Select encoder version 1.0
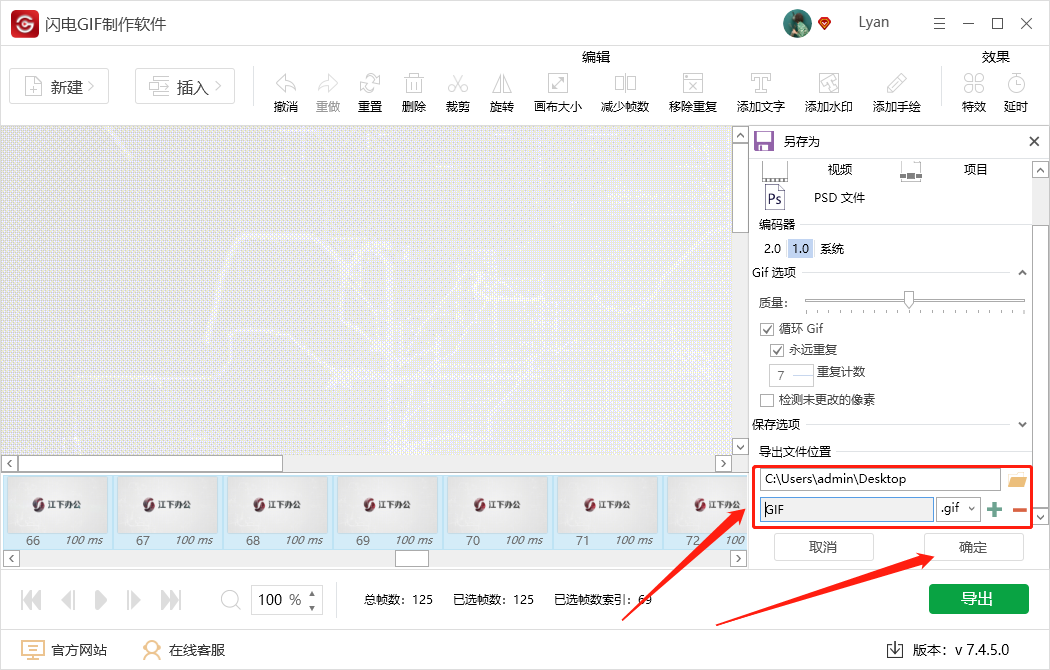 (x=800, y=248)
